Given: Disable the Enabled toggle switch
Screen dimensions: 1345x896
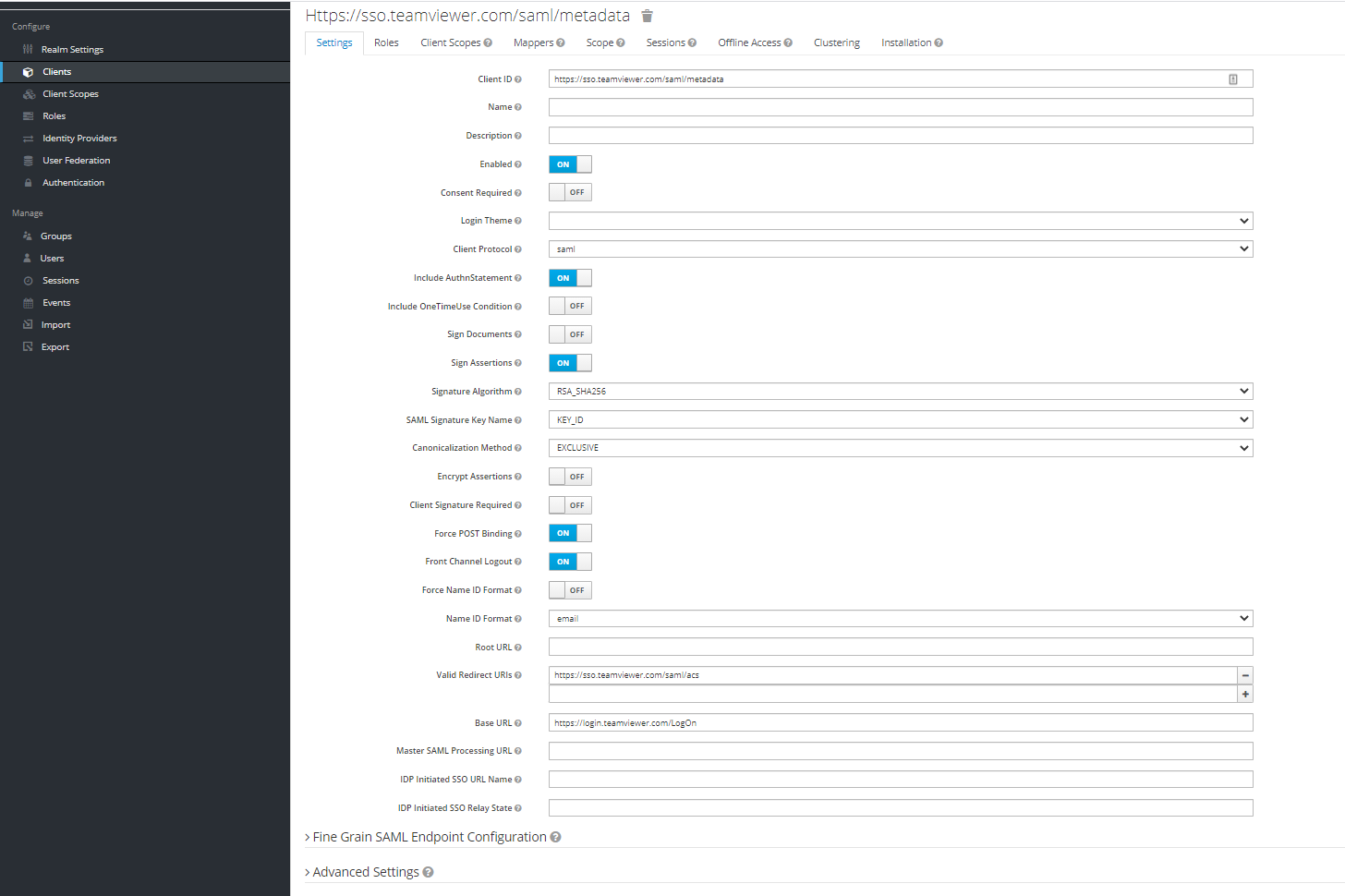Looking at the screenshot, I should pyautogui.click(x=570, y=164).
